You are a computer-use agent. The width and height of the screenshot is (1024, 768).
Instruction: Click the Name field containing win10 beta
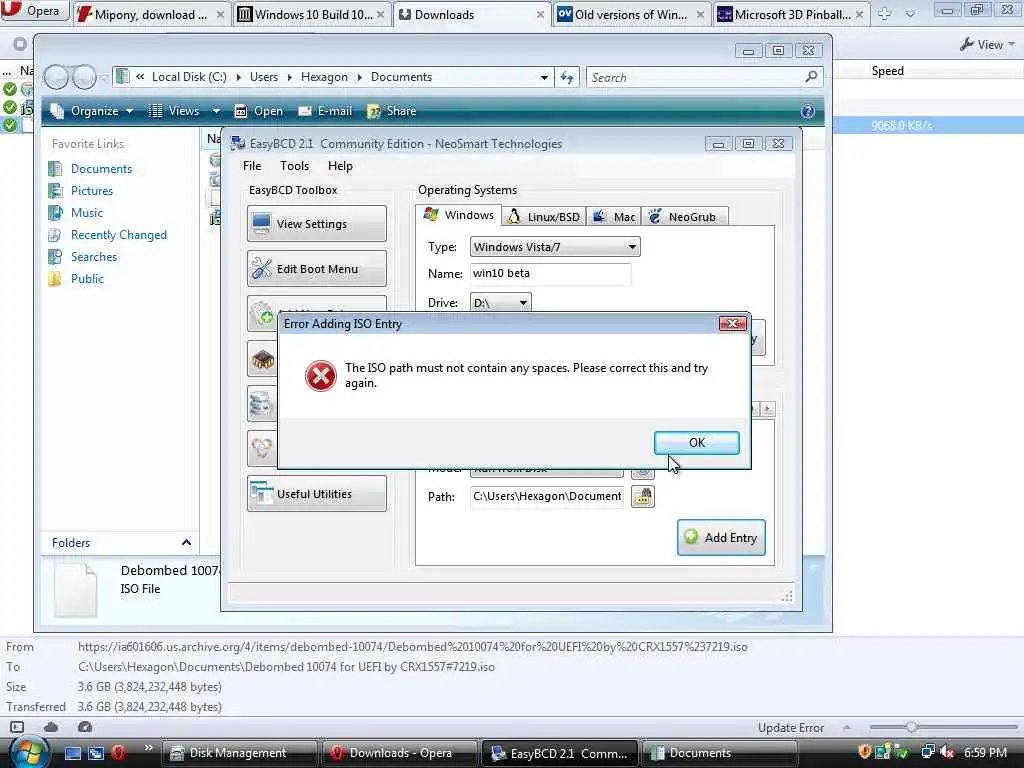click(550, 274)
